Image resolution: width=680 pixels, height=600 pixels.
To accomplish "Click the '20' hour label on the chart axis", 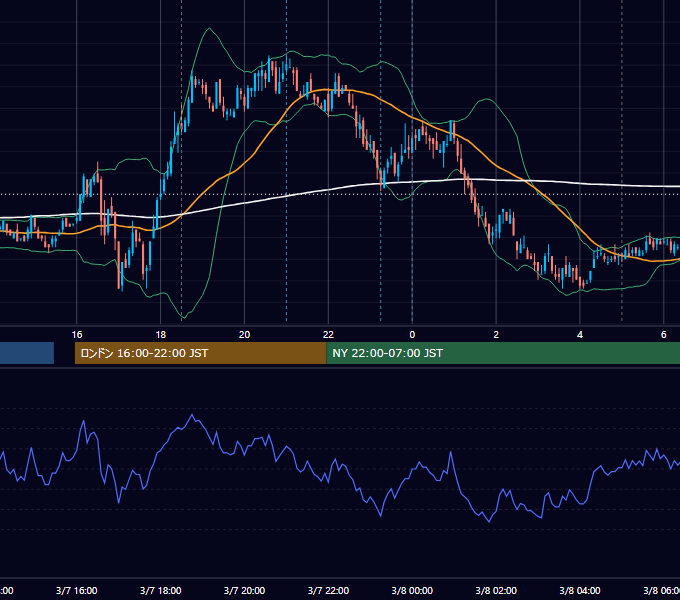I will pos(245,335).
